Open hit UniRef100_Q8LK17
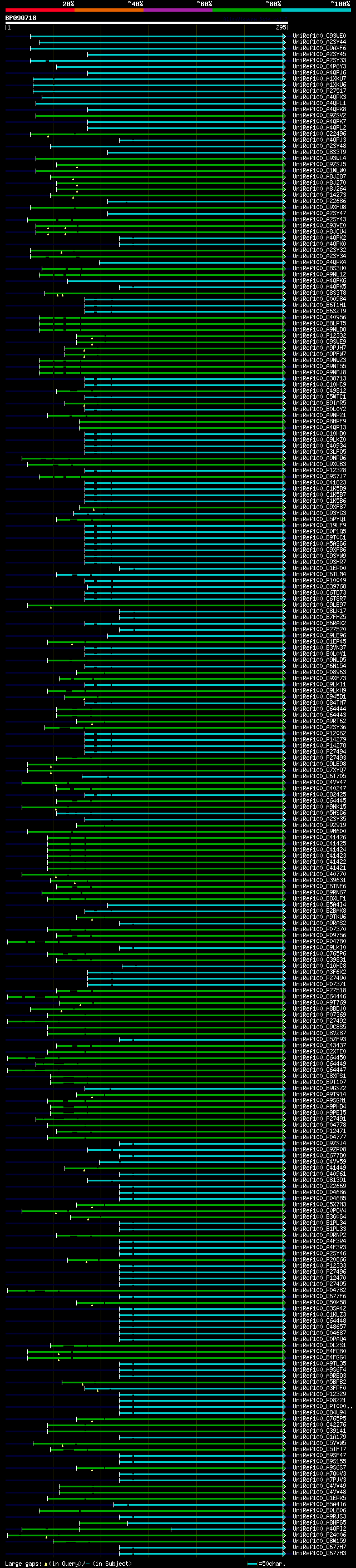Viewport: 356px width, 1568px height. (319, 611)
